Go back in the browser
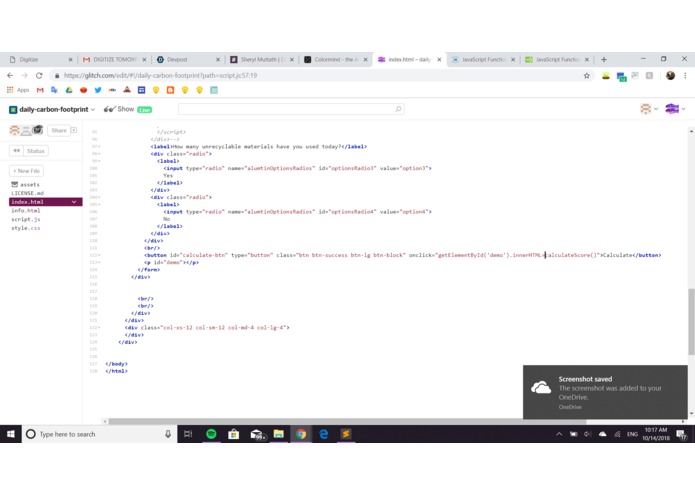Image resolution: width=695 pixels, height=494 pixels. 10,76
